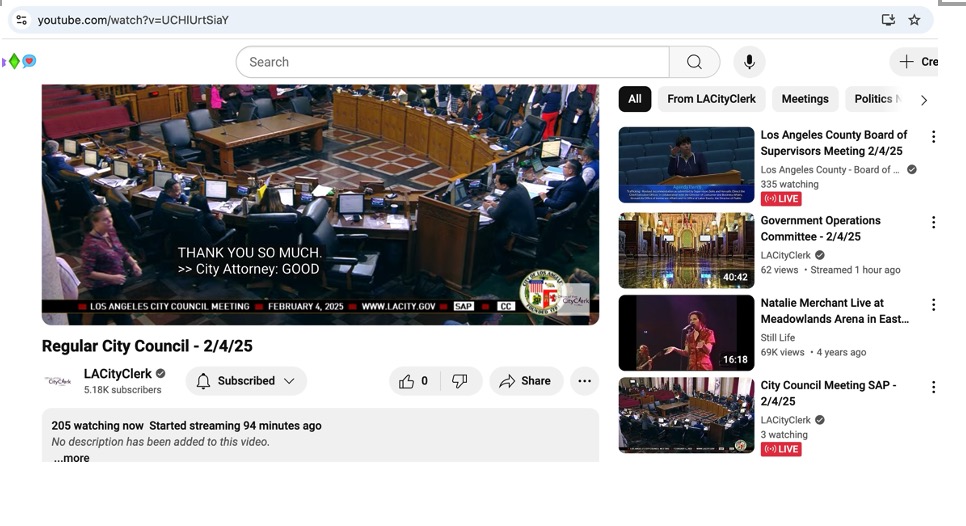Open more actions ellipsis below the video
This screenshot has width=966, height=526.
click(x=584, y=381)
